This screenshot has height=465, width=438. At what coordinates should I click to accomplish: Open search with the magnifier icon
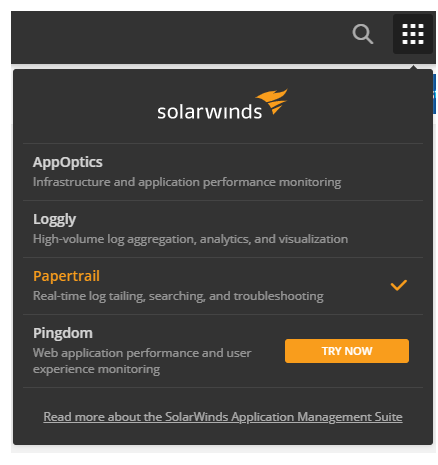[363, 34]
